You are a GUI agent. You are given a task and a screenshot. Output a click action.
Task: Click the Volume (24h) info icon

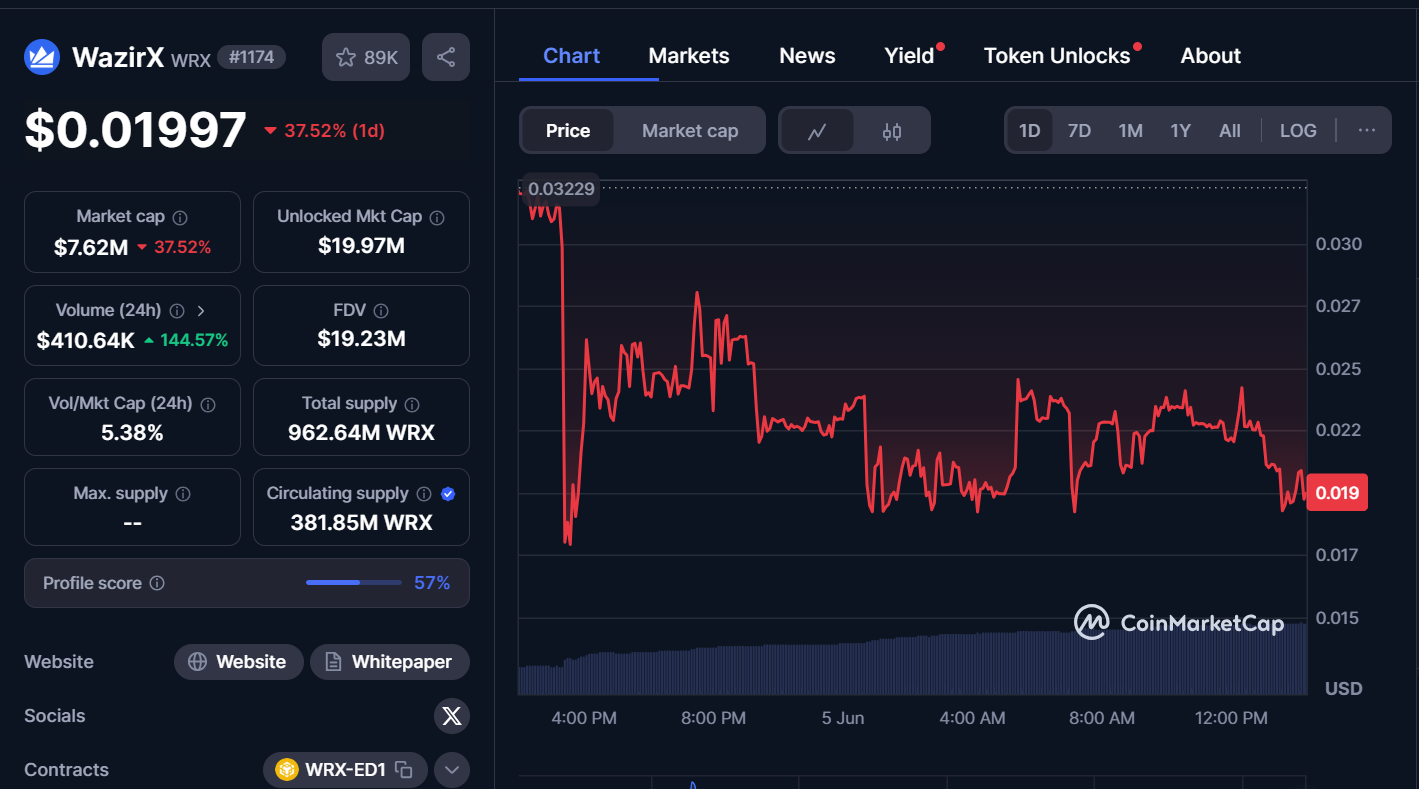177,311
